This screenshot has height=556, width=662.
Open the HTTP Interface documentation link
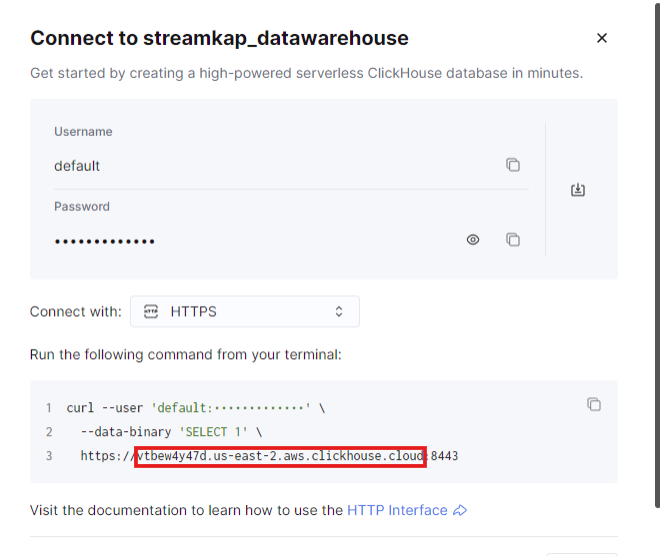(x=407, y=510)
